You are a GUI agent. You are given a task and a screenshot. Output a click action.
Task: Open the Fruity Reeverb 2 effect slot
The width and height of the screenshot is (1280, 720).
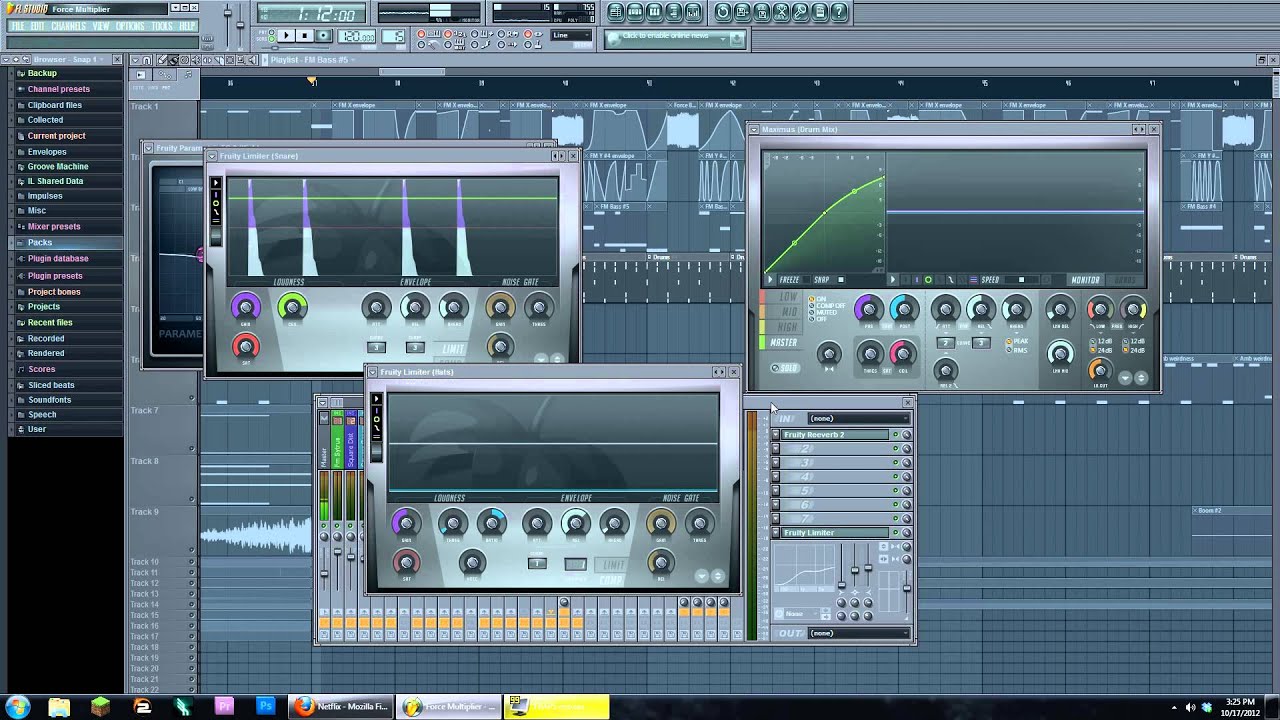click(x=835, y=435)
